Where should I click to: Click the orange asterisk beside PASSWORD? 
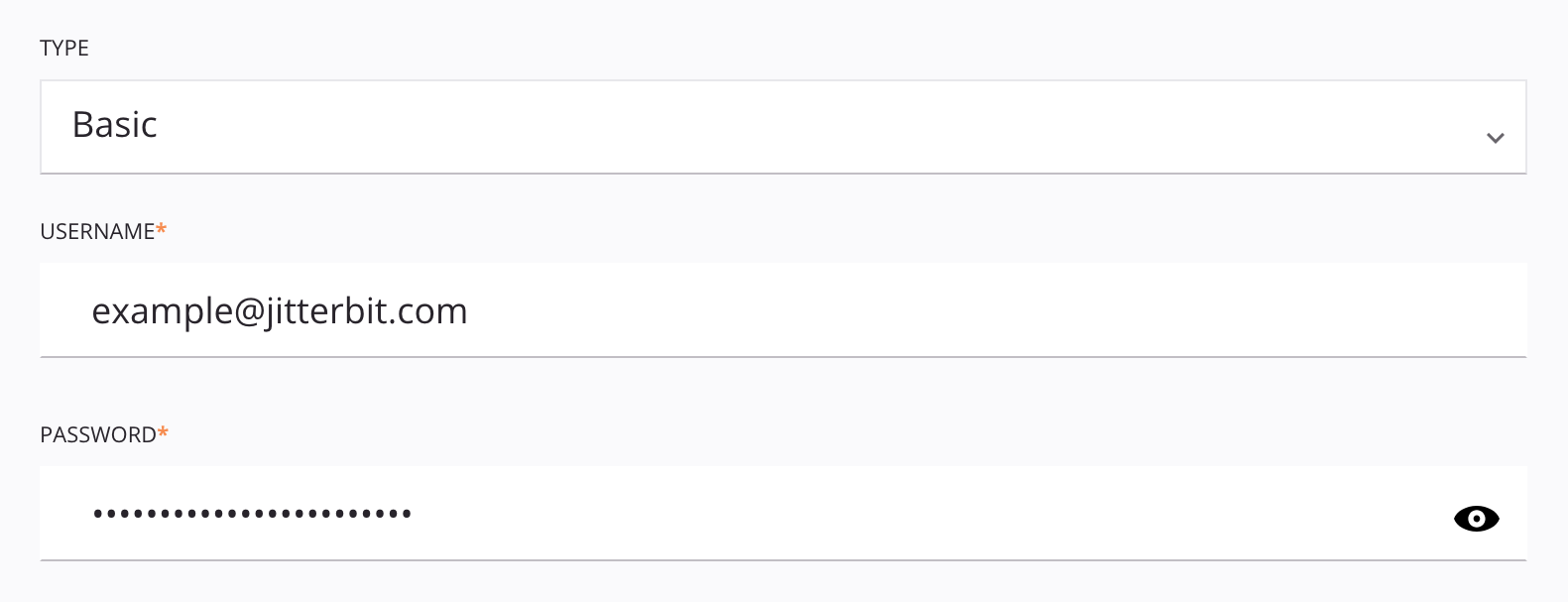[x=163, y=432]
